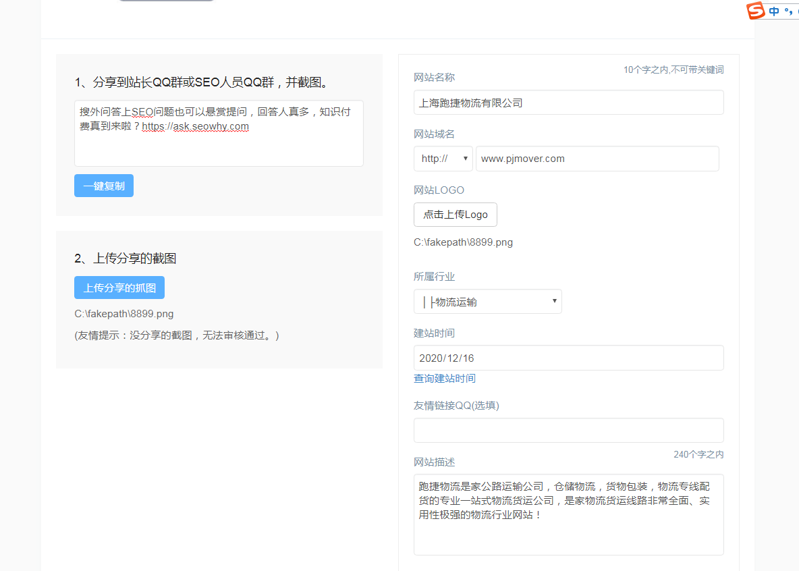The height and width of the screenshot is (571, 799).
Task: Click the 一键复制 button
Action: 104,186
